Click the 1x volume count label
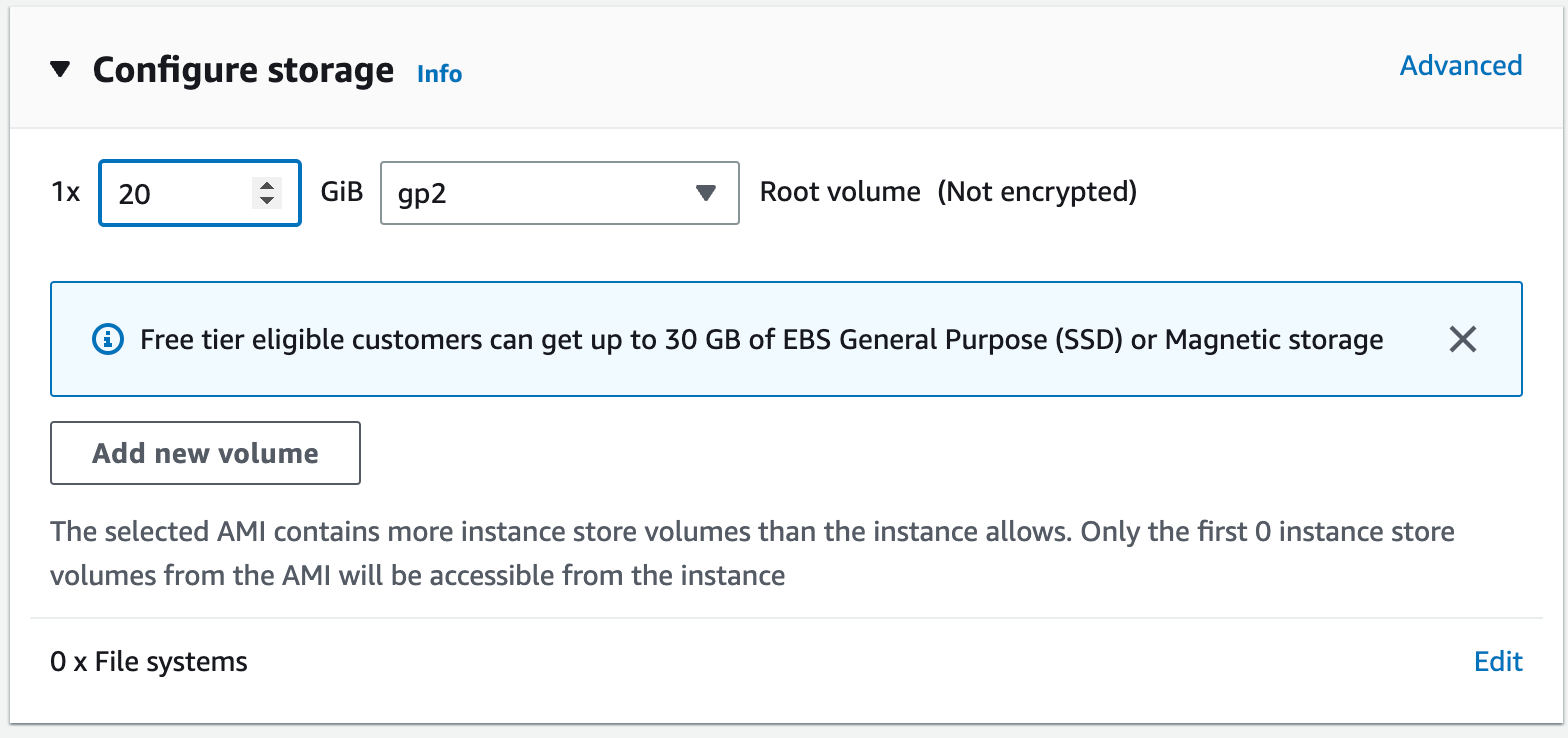The image size is (1568, 738). pos(65,192)
